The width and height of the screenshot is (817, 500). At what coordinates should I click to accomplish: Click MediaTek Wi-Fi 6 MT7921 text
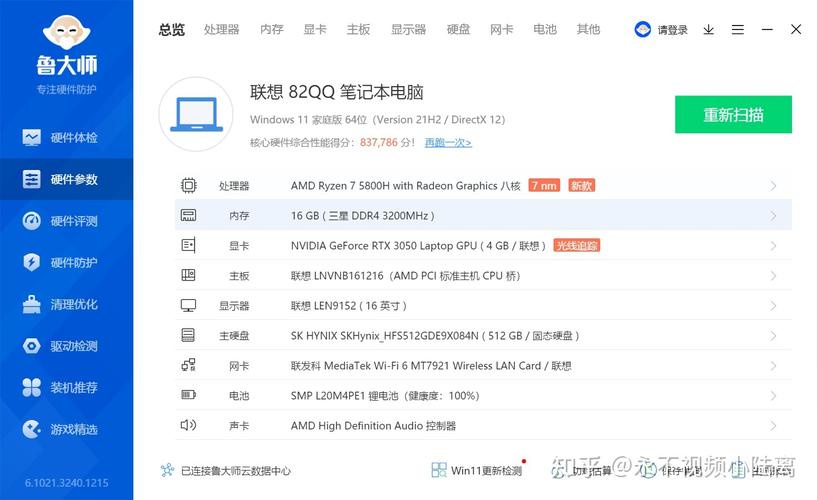coord(431,366)
